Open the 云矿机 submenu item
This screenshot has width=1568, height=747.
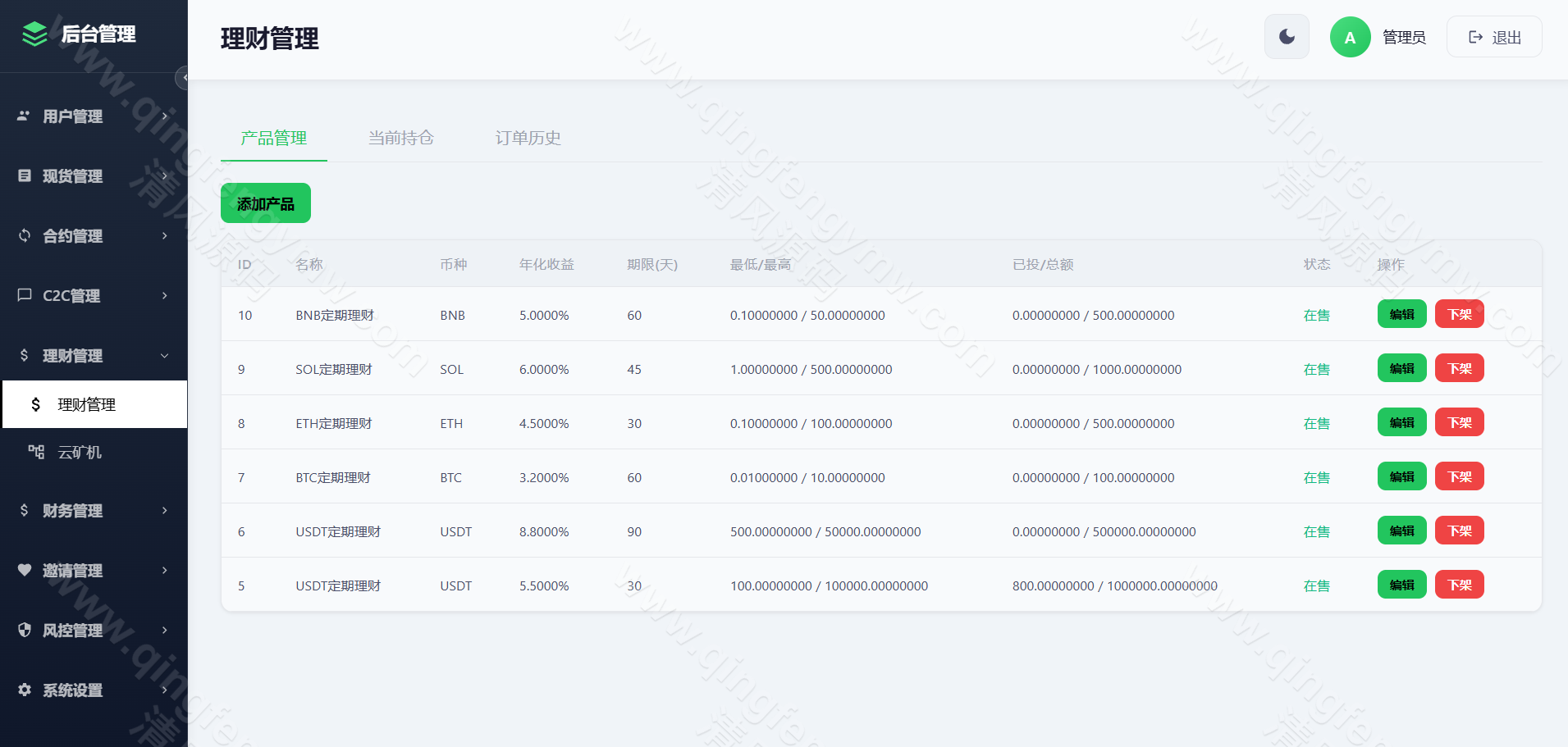tap(94, 452)
